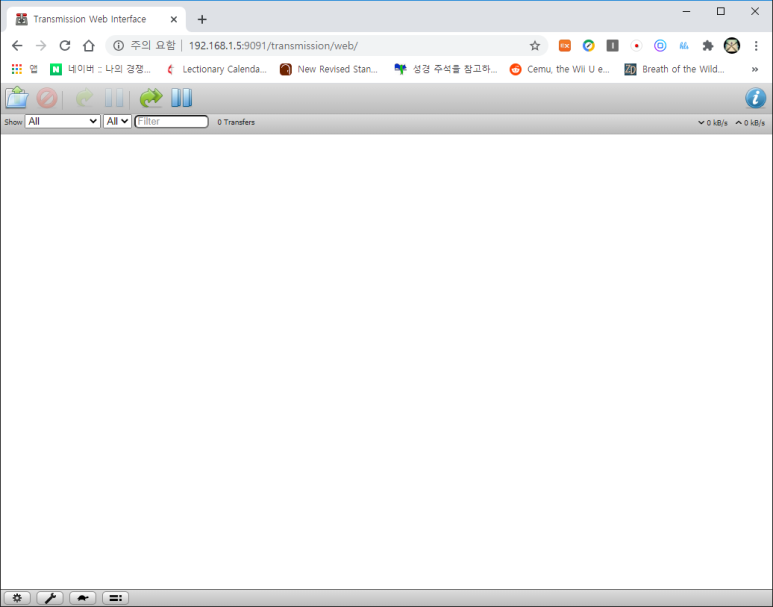Click the purple ring extension icon
773x607 pixels.
[x=660, y=46]
